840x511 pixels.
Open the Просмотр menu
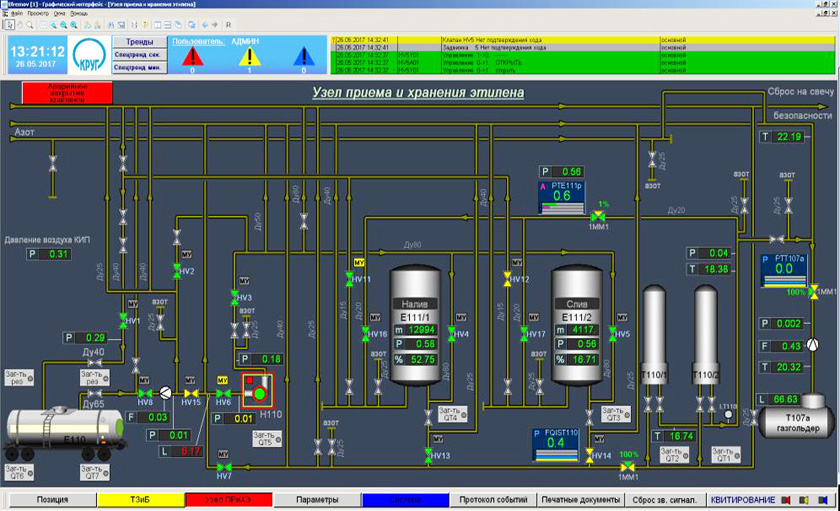coord(38,13)
